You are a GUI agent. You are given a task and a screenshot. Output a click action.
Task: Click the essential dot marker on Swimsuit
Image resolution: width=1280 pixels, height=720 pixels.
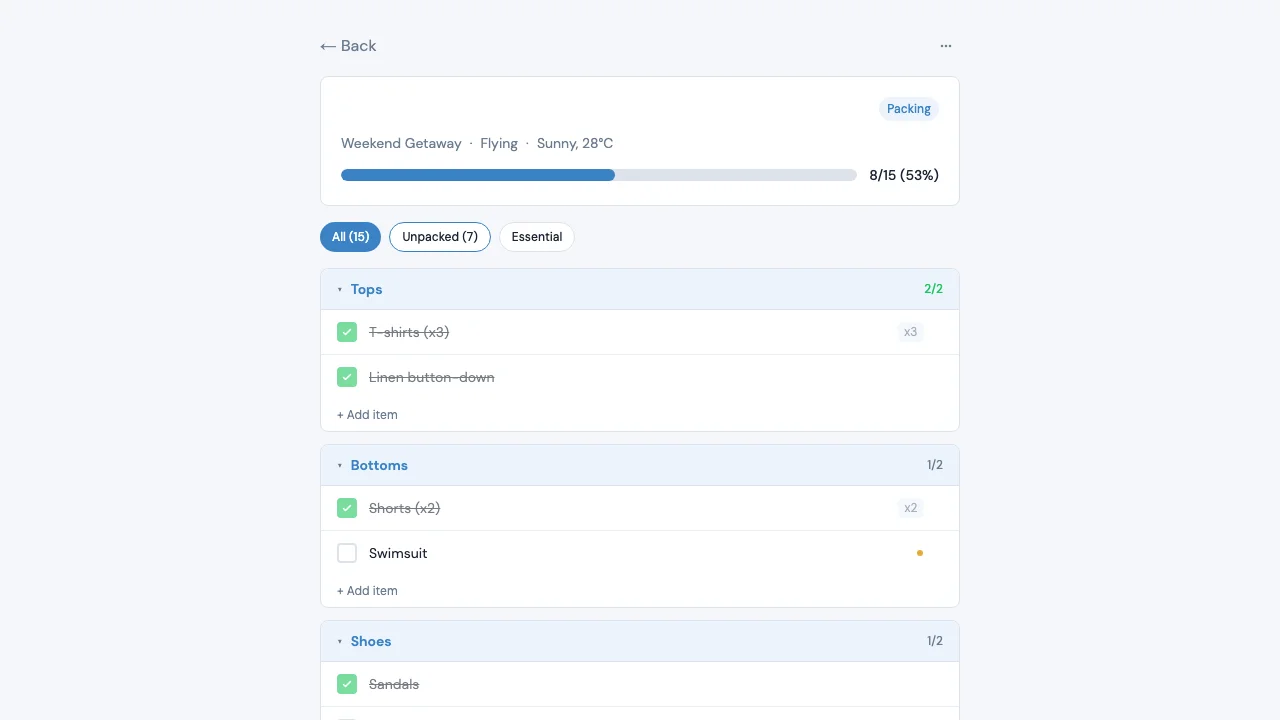coord(920,553)
